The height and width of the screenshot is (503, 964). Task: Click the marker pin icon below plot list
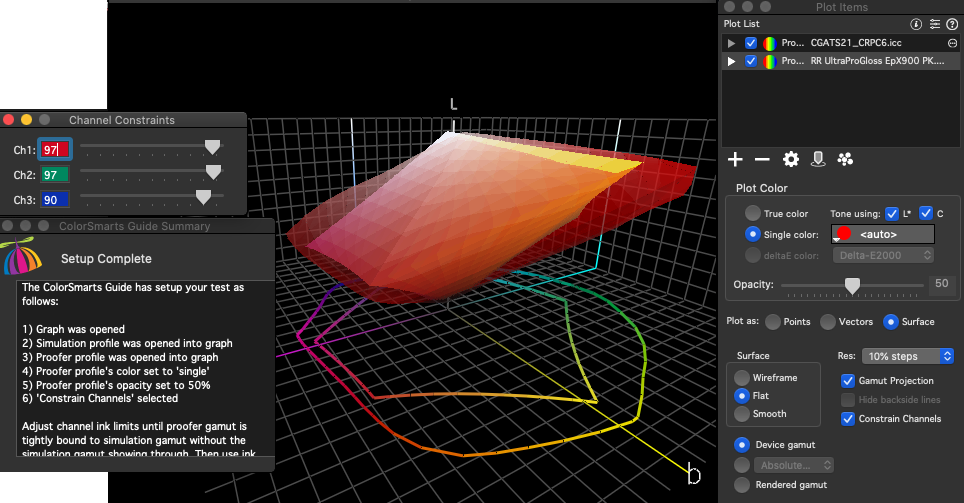point(817,159)
